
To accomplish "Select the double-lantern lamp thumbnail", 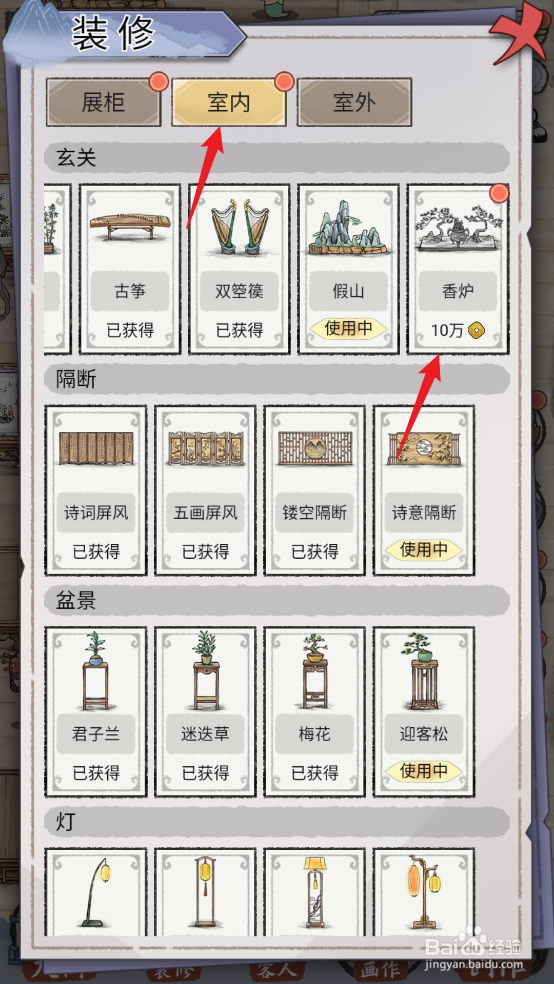I will click(x=423, y=891).
